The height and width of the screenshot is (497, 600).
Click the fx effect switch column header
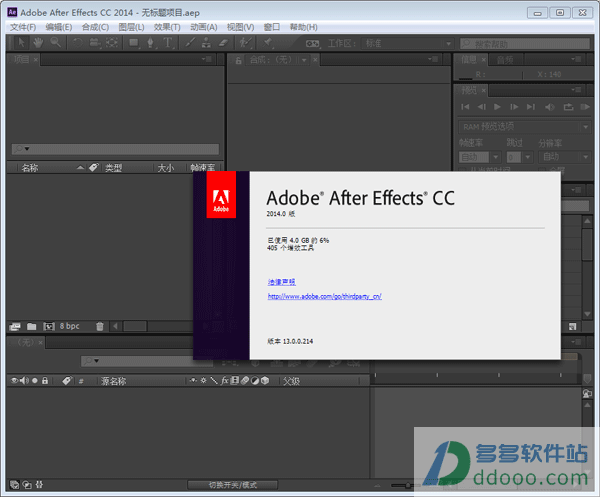(225, 380)
